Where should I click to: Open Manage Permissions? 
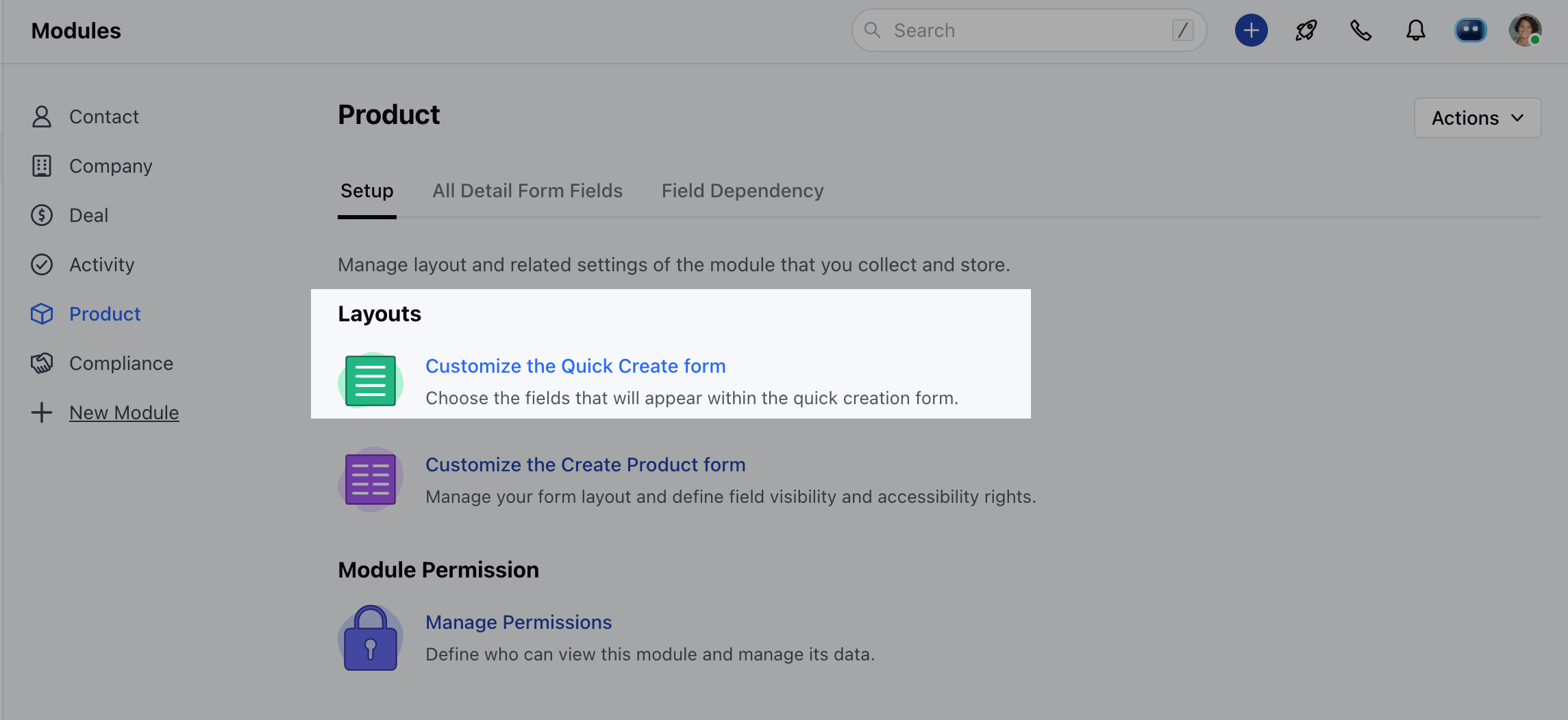coord(519,621)
